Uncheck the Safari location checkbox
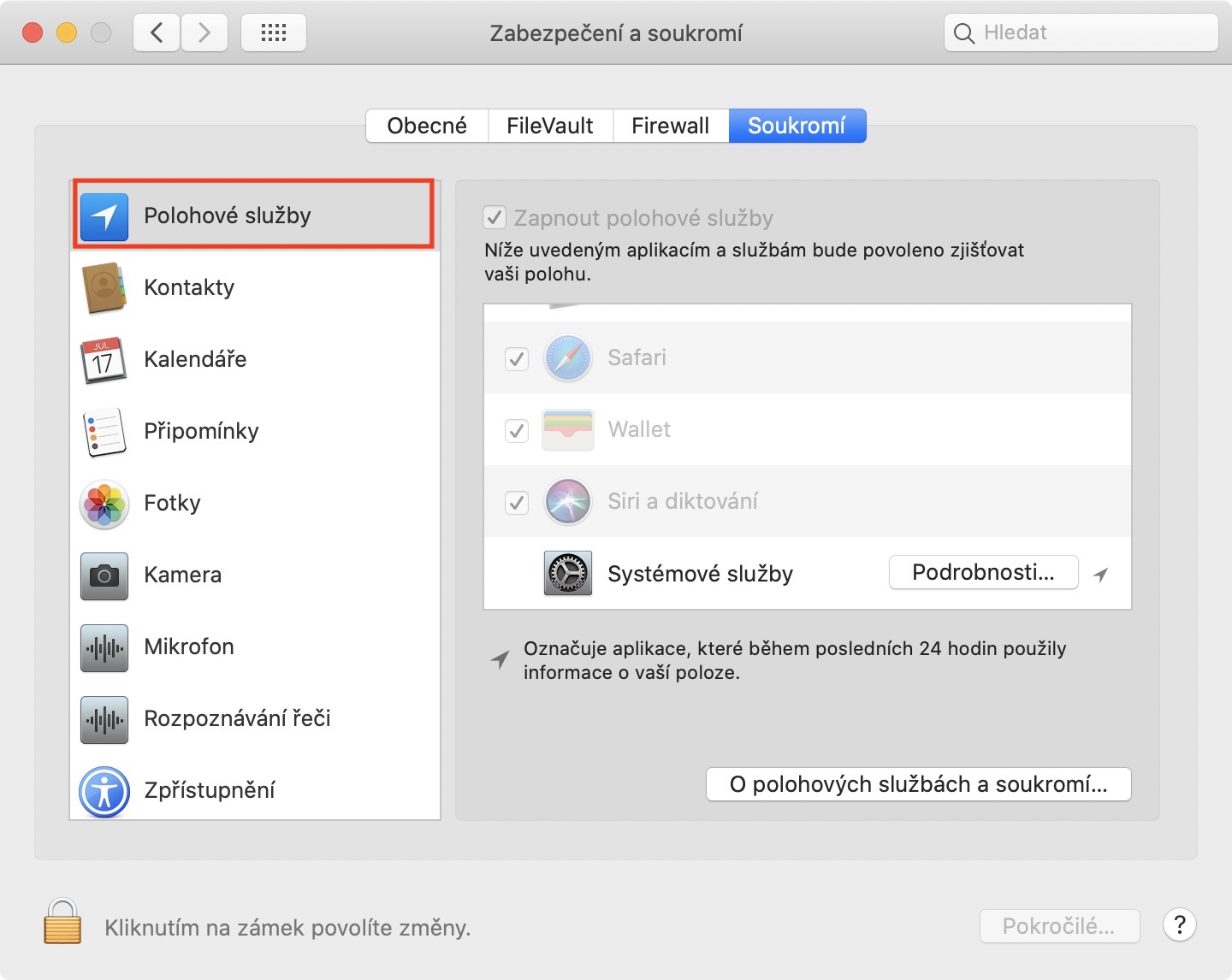Screen dimensions: 1232x980 click(x=517, y=359)
